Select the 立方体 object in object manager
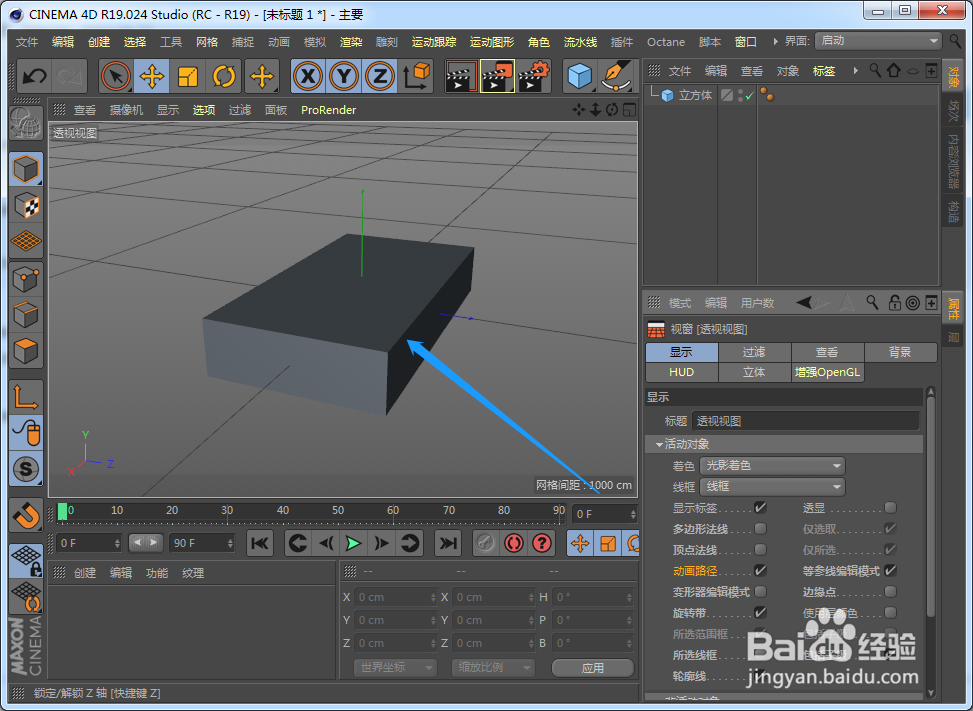This screenshot has height=711, width=973. [695, 95]
